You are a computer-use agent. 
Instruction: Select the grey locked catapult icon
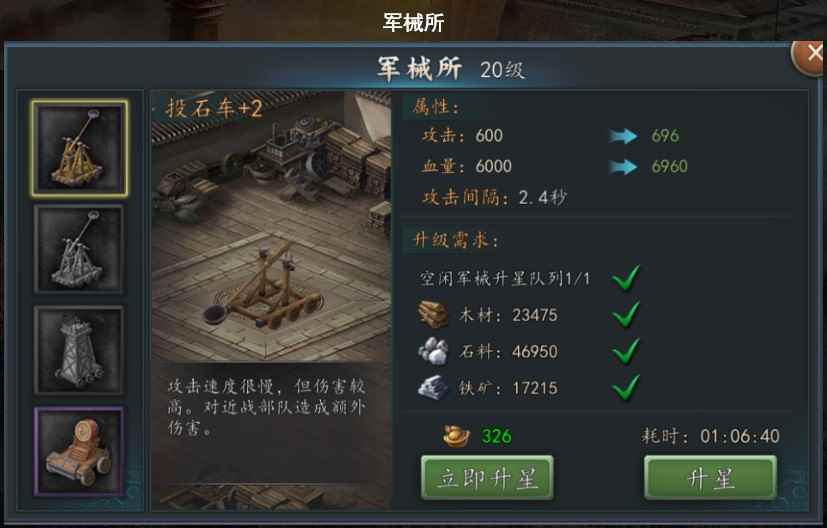pos(79,249)
